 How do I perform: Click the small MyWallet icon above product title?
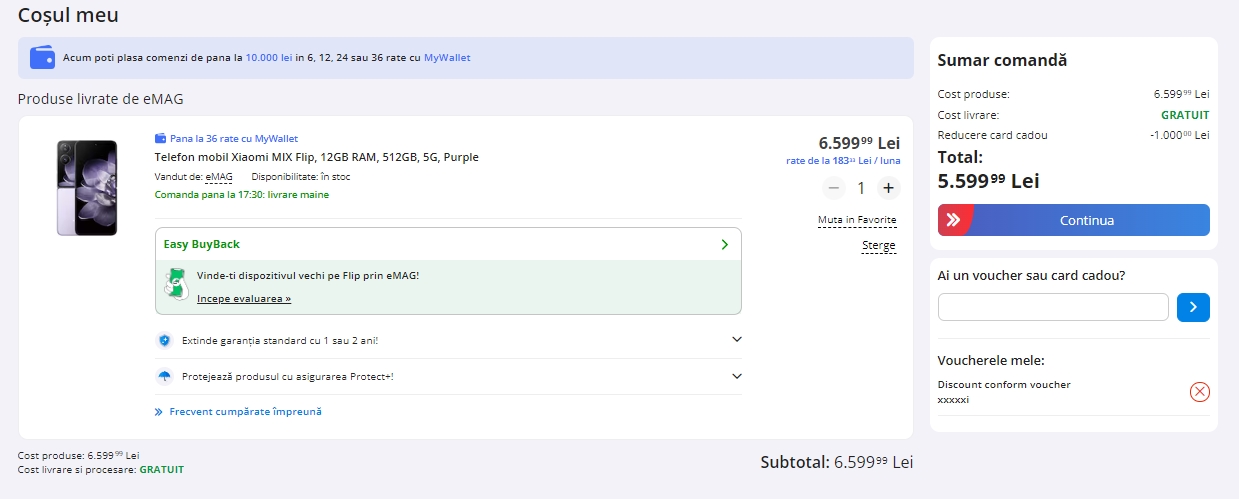click(160, 139)
